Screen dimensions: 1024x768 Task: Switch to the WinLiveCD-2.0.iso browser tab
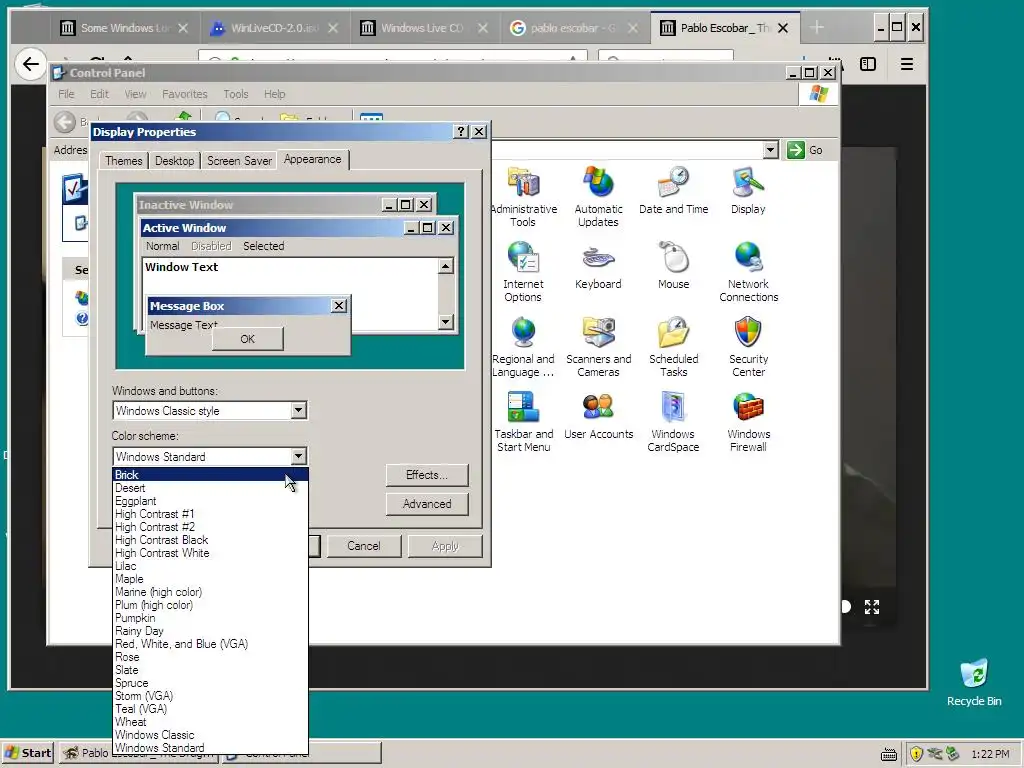coord(274,28)
